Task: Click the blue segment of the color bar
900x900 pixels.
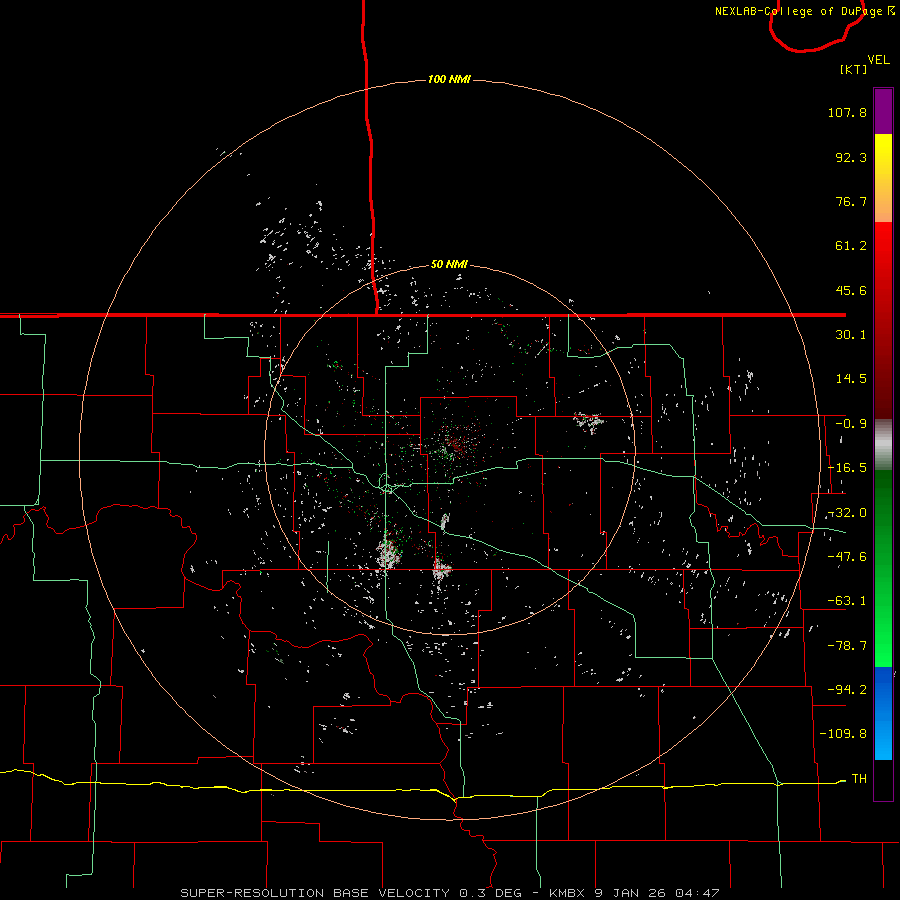Action: (x=883, y=713)
